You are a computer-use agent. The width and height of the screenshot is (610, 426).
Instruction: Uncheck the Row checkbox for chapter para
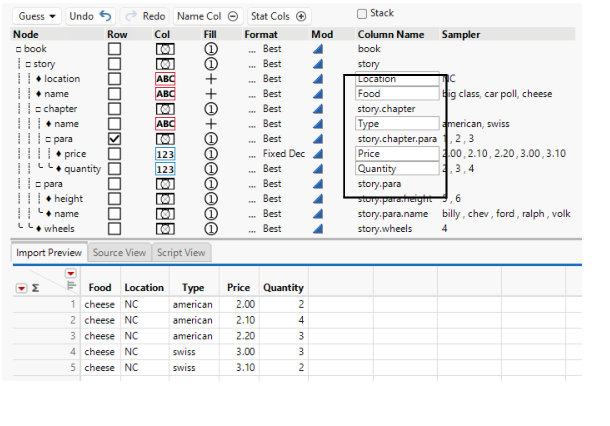coord(114,139)
